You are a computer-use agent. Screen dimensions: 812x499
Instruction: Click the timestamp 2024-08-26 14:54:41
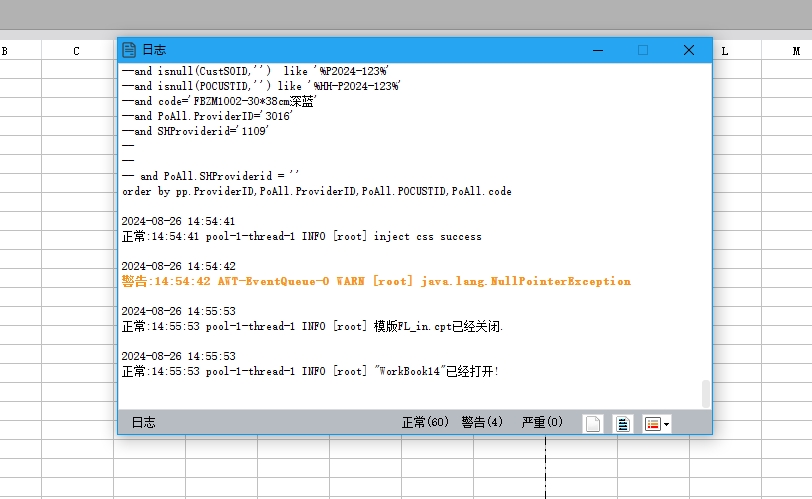click(x=178, y=221)
